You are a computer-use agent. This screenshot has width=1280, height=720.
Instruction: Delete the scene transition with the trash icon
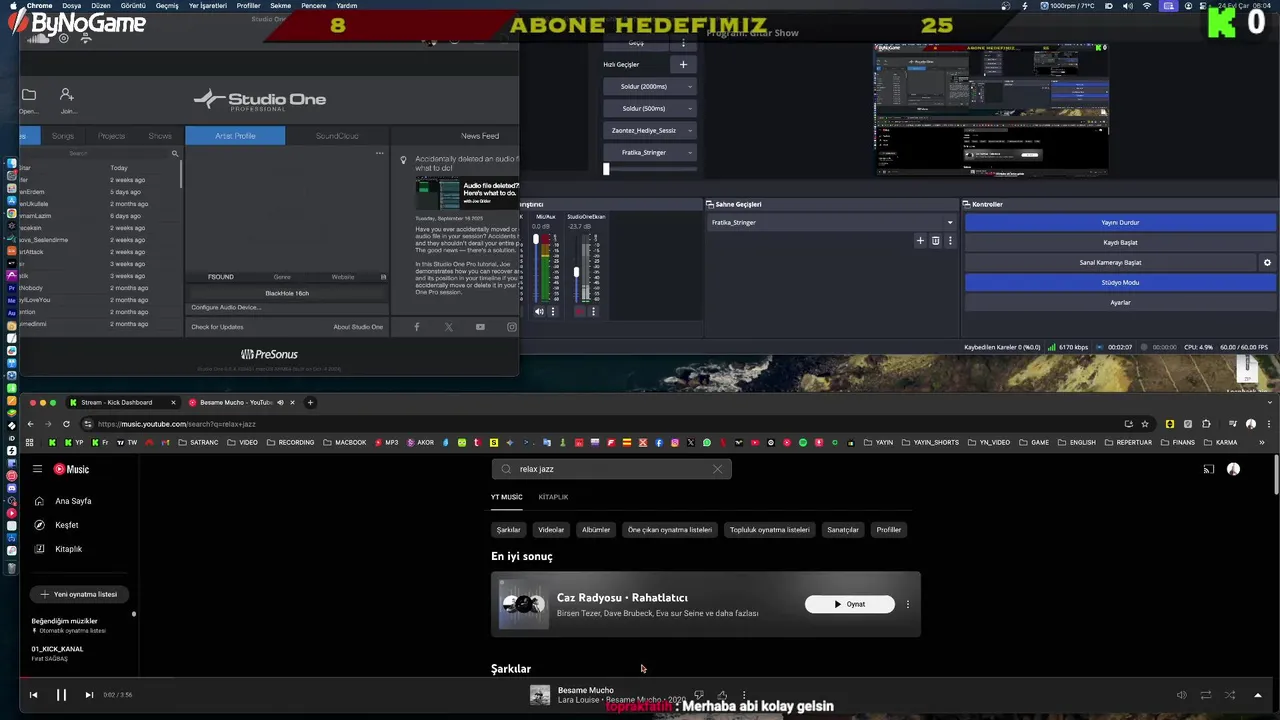click(x=936, y=240)
